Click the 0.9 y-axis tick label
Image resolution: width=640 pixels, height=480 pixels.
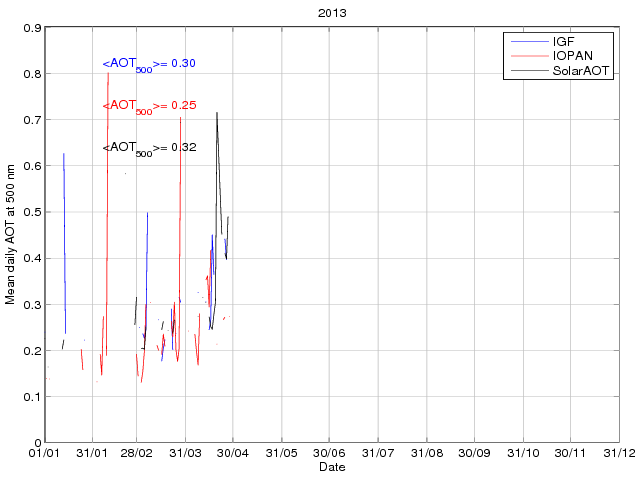(x=32, y=28)
